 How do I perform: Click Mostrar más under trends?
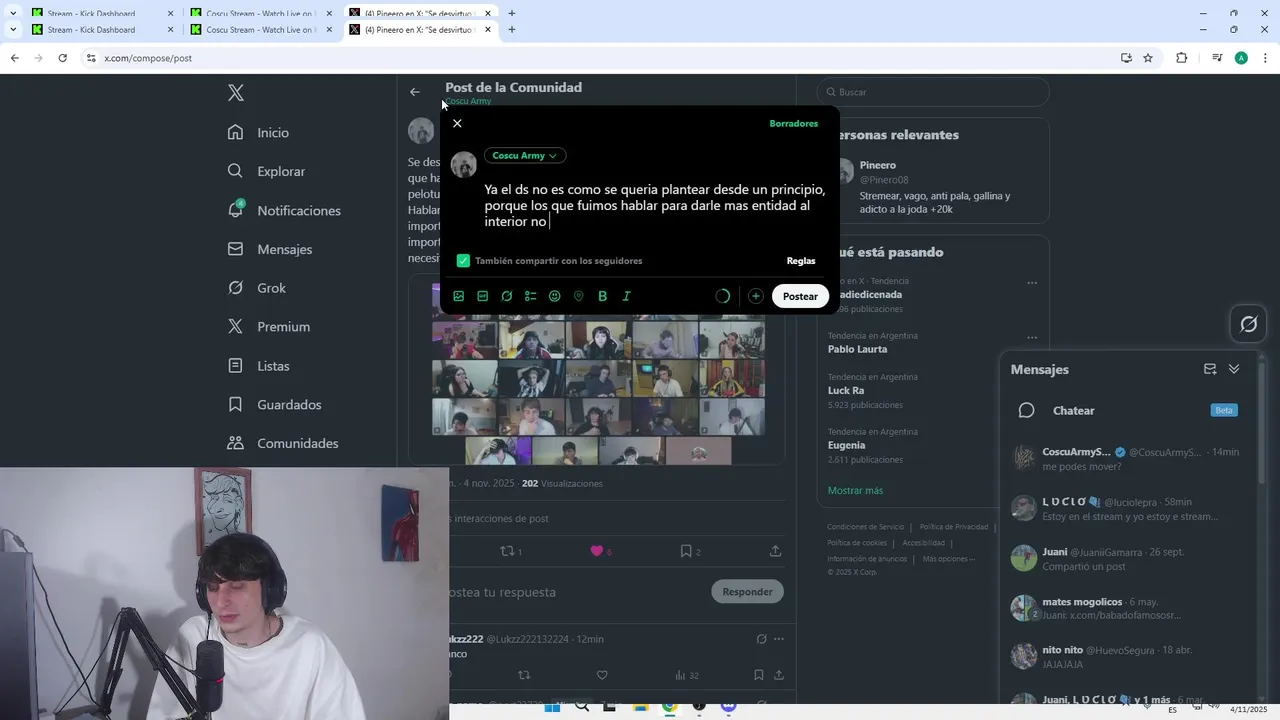point(855,491)
